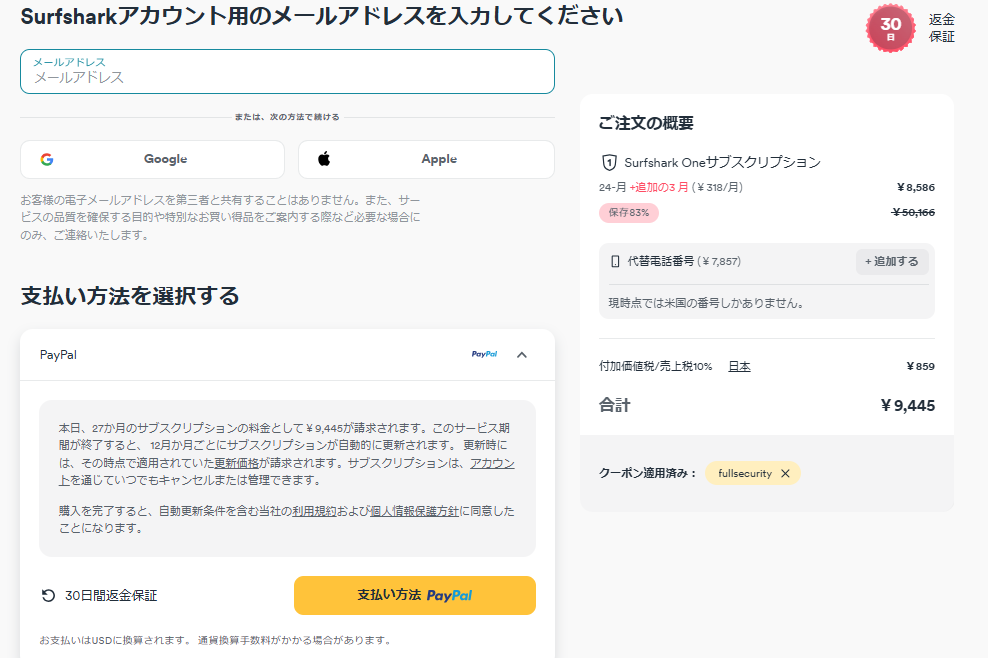Click the total ¥9,445 amount
The image size is (988, 658).
click(x=907, y=405)
